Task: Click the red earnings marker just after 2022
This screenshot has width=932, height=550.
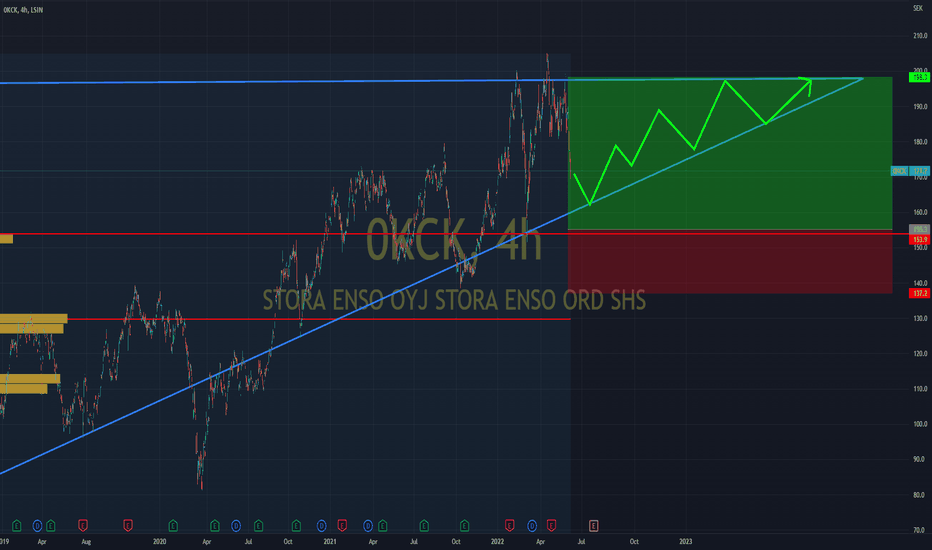Action: click(x=509, y=526)
